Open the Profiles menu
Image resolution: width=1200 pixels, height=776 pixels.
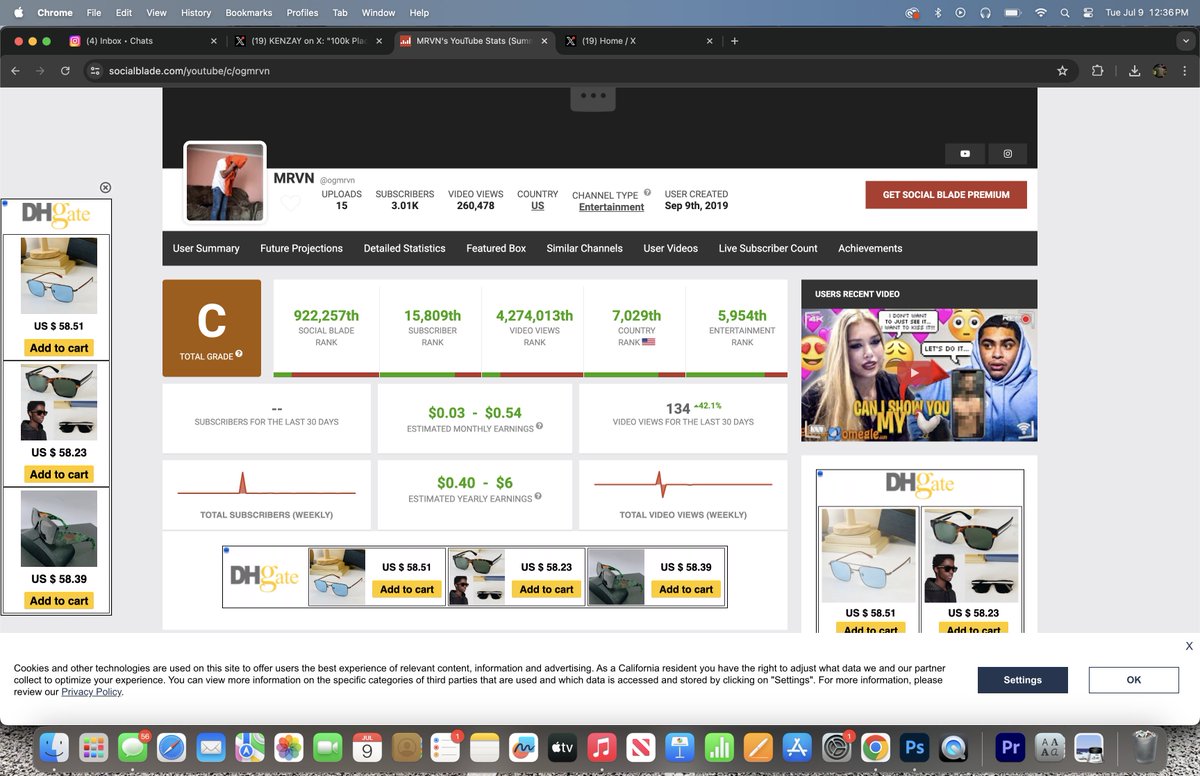coord(302,12)
